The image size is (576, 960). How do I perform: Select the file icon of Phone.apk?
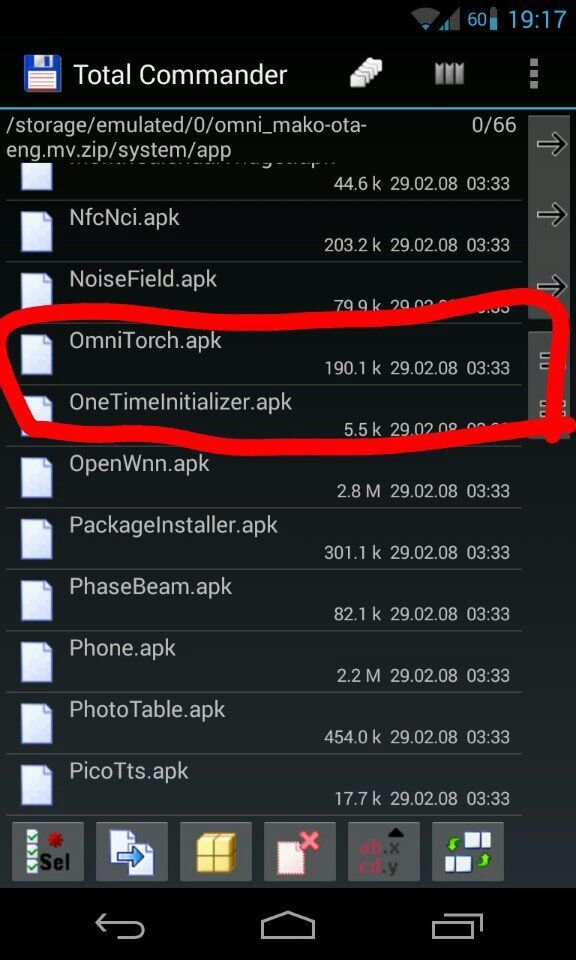[x=36, y=662]
